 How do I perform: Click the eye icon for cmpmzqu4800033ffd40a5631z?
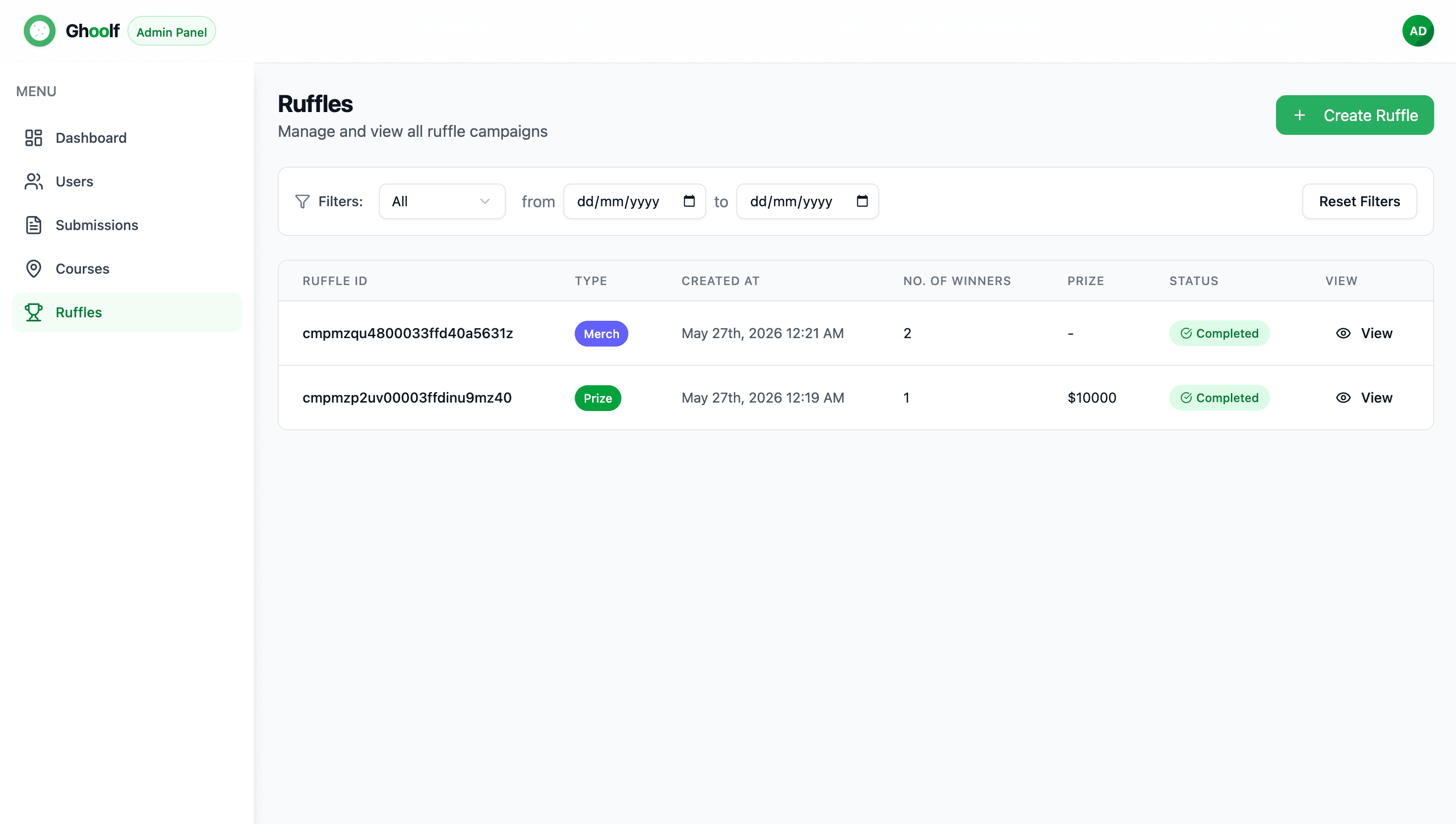pos(1343,333)
